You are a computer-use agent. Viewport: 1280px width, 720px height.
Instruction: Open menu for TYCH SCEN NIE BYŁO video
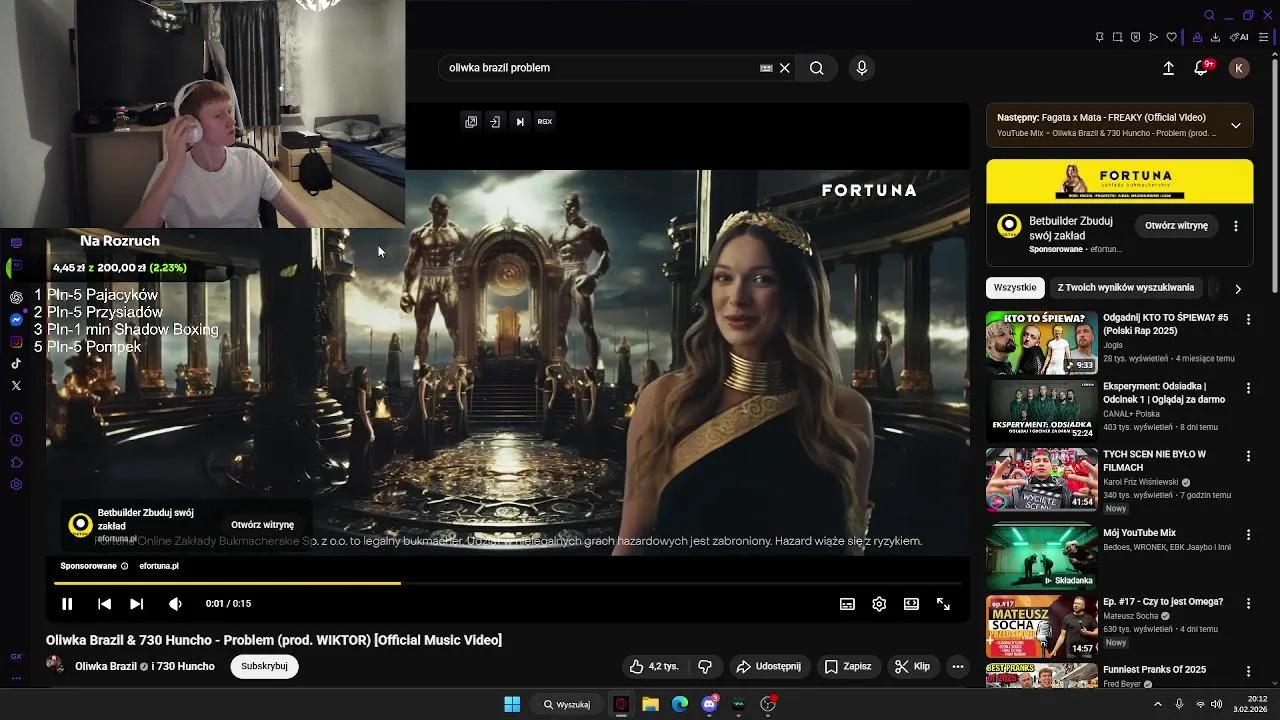[x=1248, y=456]
